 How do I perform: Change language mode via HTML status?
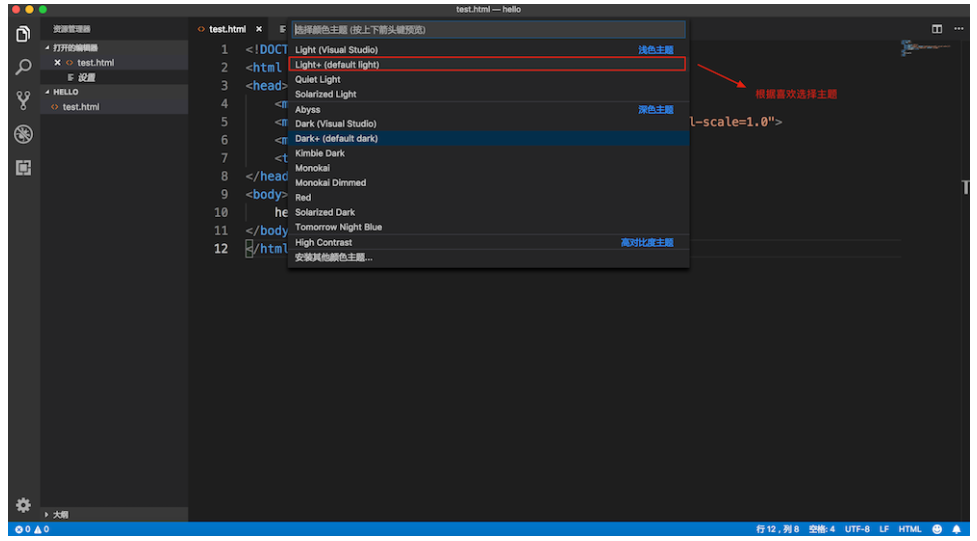pyautogui.click(x=910, y=529)
